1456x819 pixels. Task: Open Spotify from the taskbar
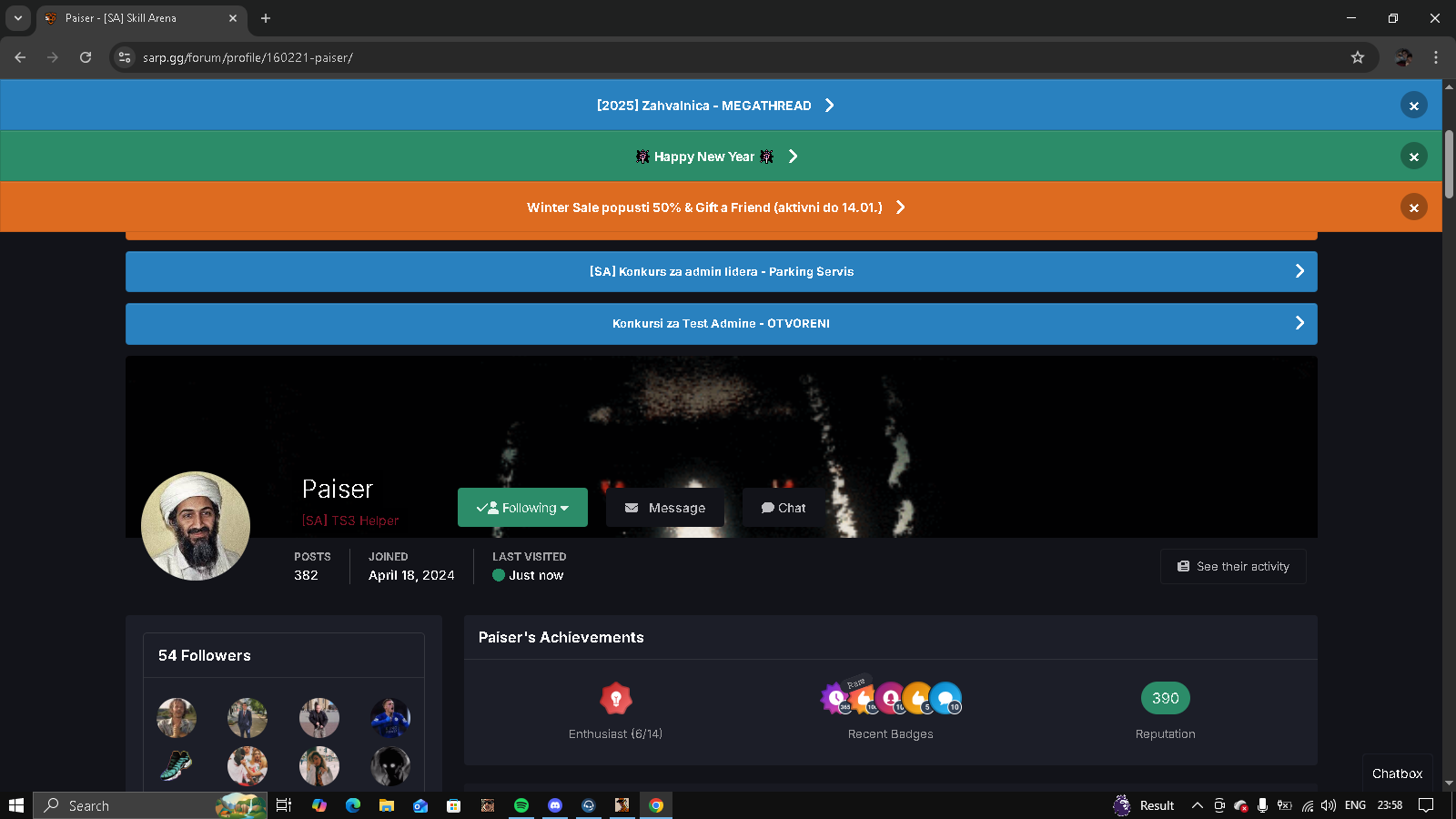(521, 805)
